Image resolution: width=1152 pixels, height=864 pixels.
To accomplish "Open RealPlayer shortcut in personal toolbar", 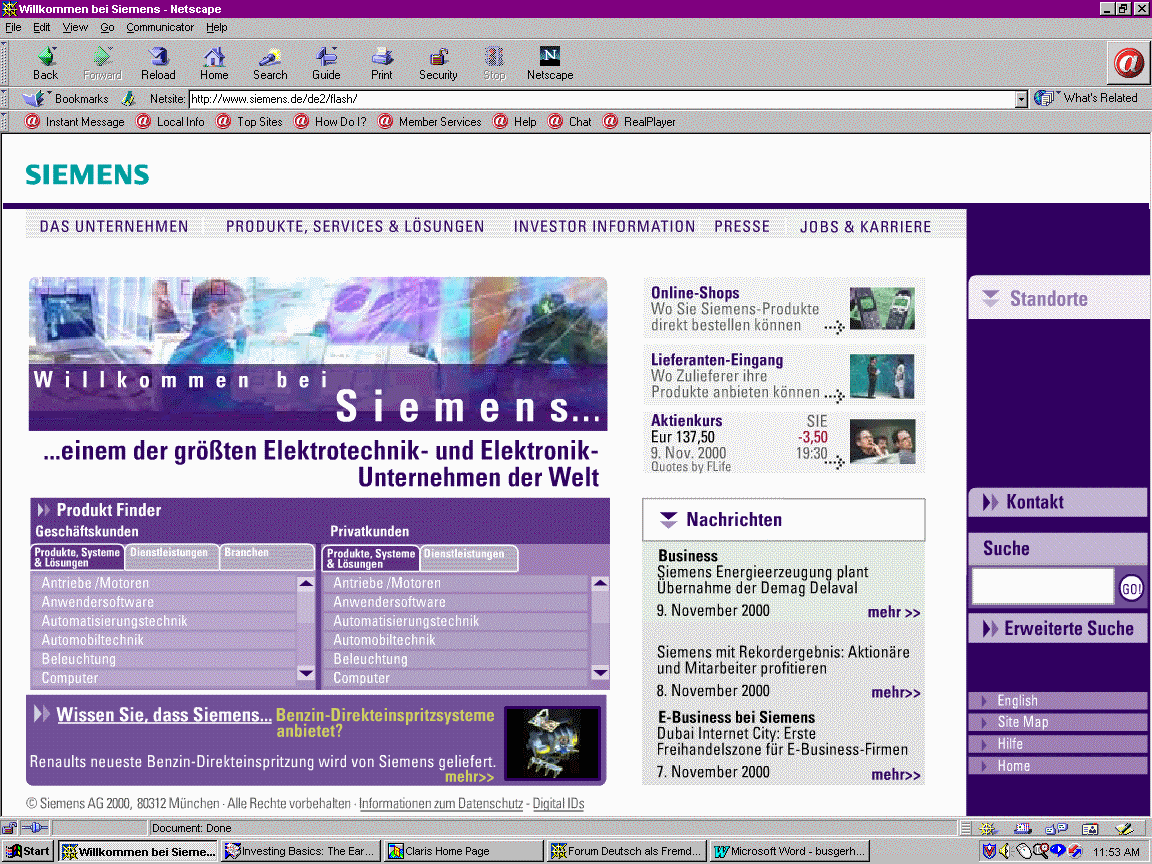I will 639,122.
